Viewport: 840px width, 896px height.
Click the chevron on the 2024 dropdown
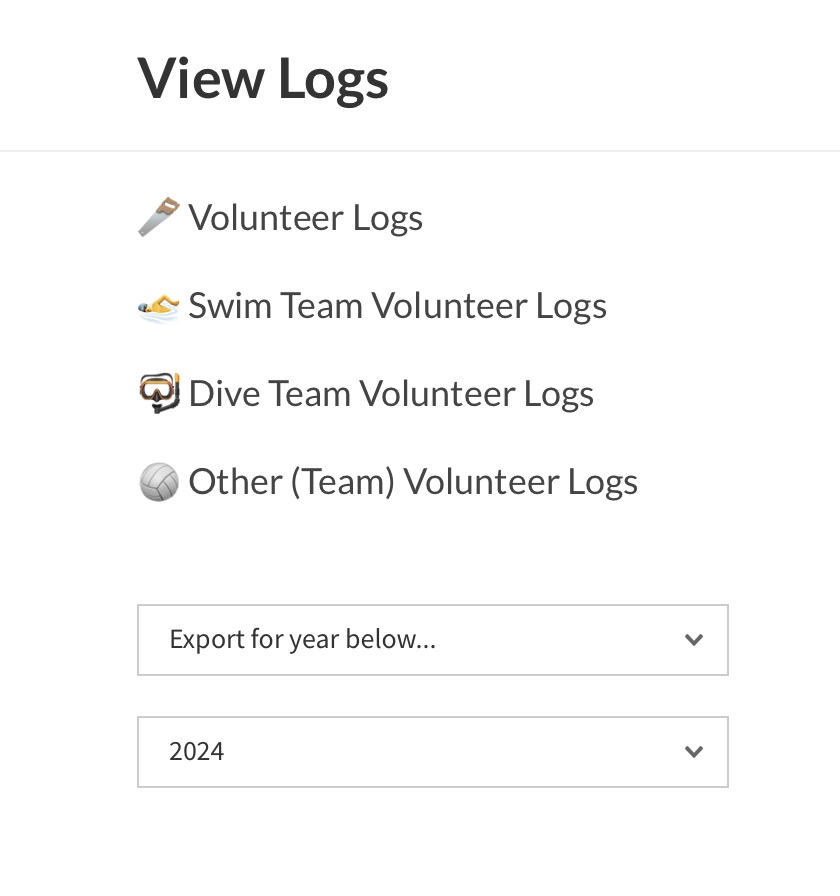pos(694,752)
